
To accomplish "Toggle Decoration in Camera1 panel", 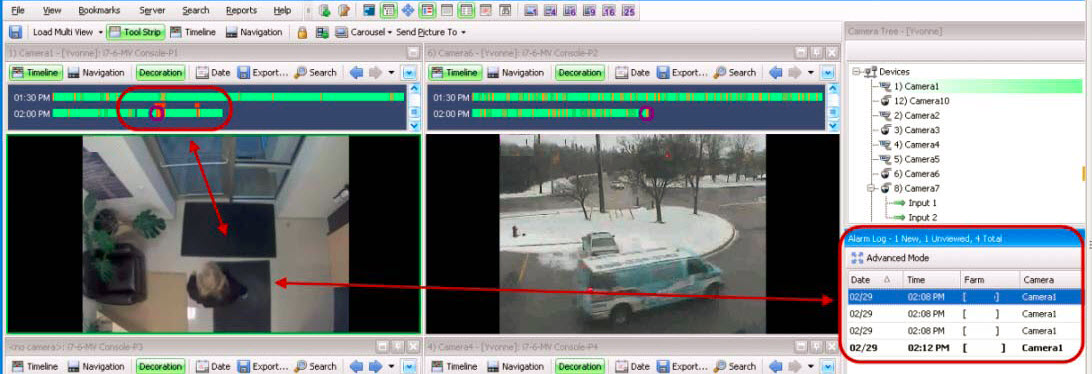I will pos(160,72).
